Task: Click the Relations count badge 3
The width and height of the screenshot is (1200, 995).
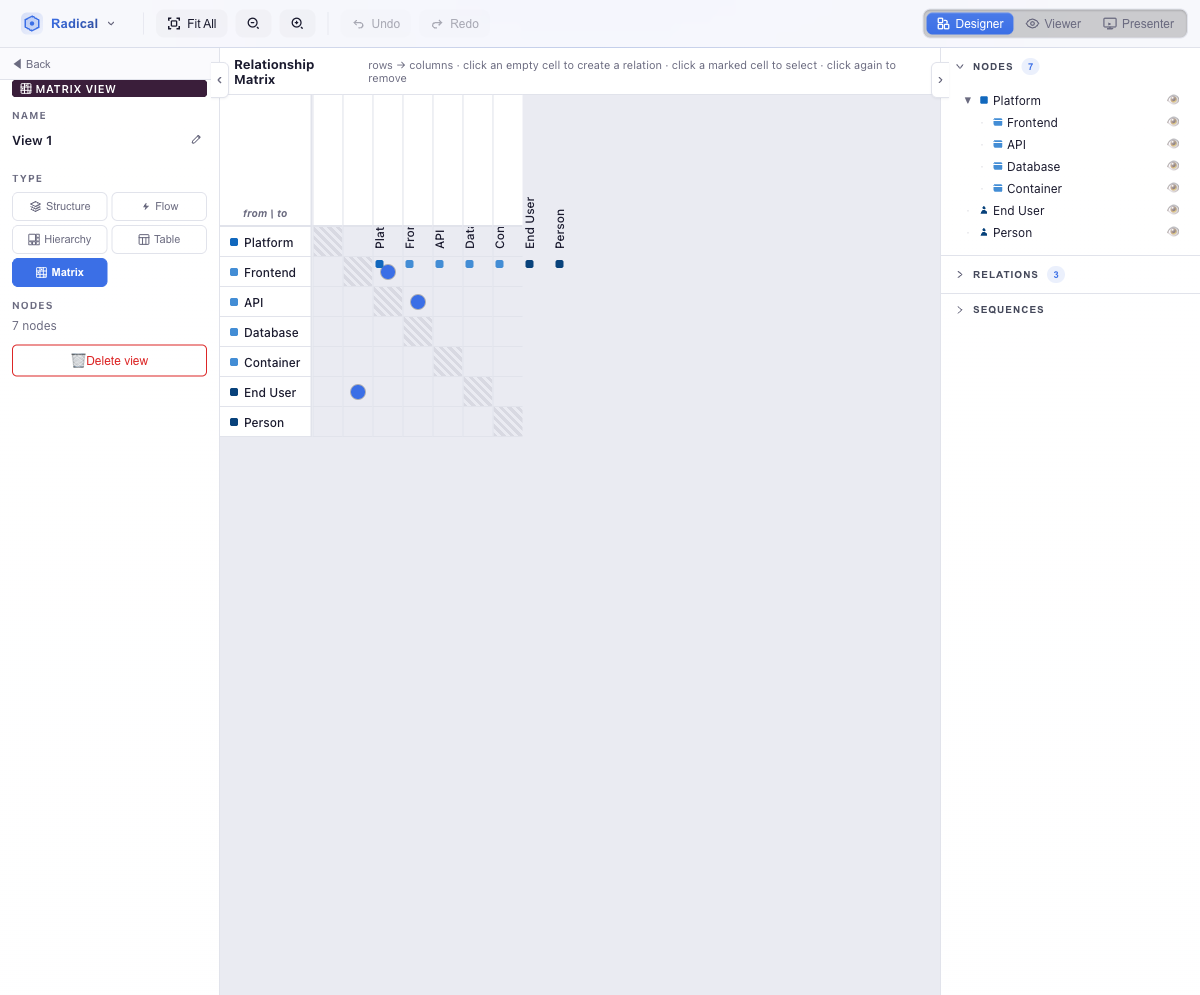Action: point(1056,274)
